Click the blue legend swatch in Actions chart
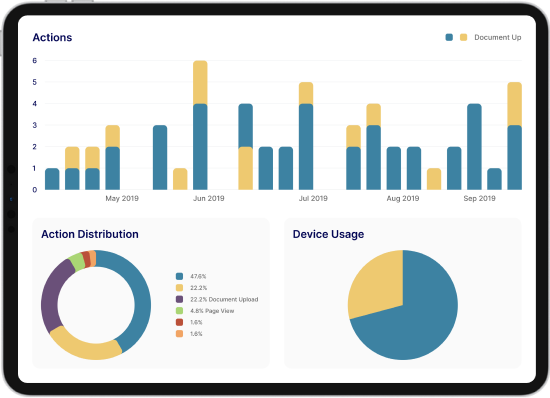The width and height of the screenshot is (550, 398). click(449, 37)
